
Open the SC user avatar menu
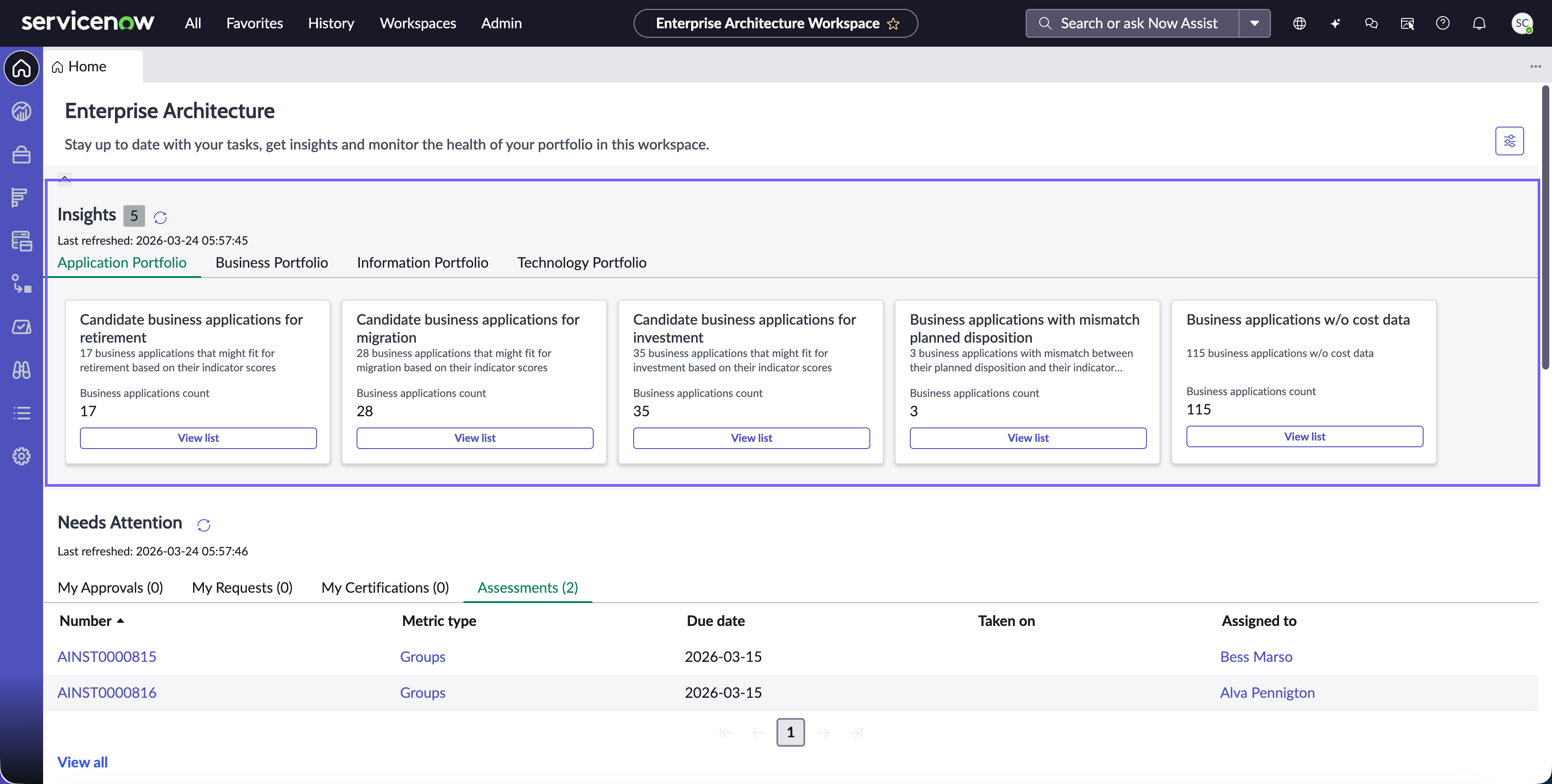(x=1522, y=23)
